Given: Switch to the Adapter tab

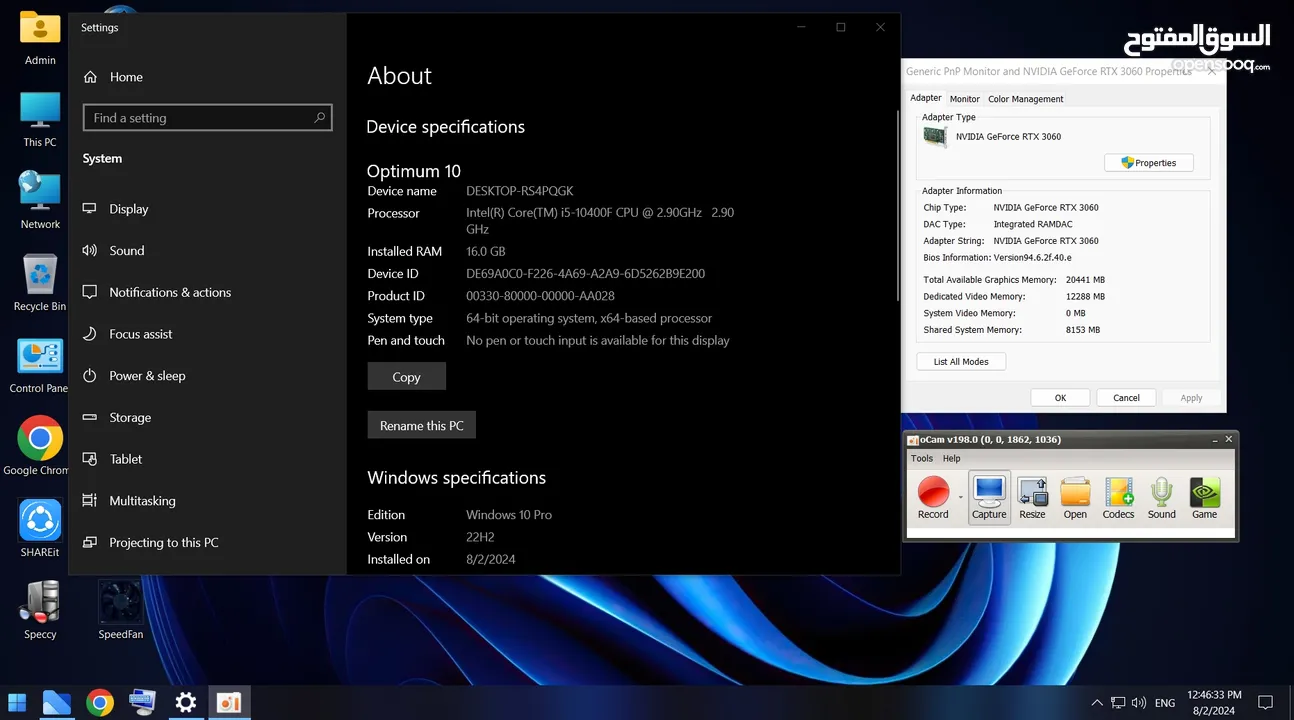Looking at the screenshot, I should [925, 98].
